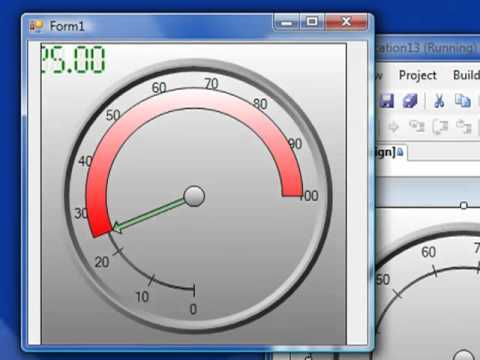The image size is (480, 360).
Task: Click the lock icon on the Design tab
Action: tap(400, 152)
